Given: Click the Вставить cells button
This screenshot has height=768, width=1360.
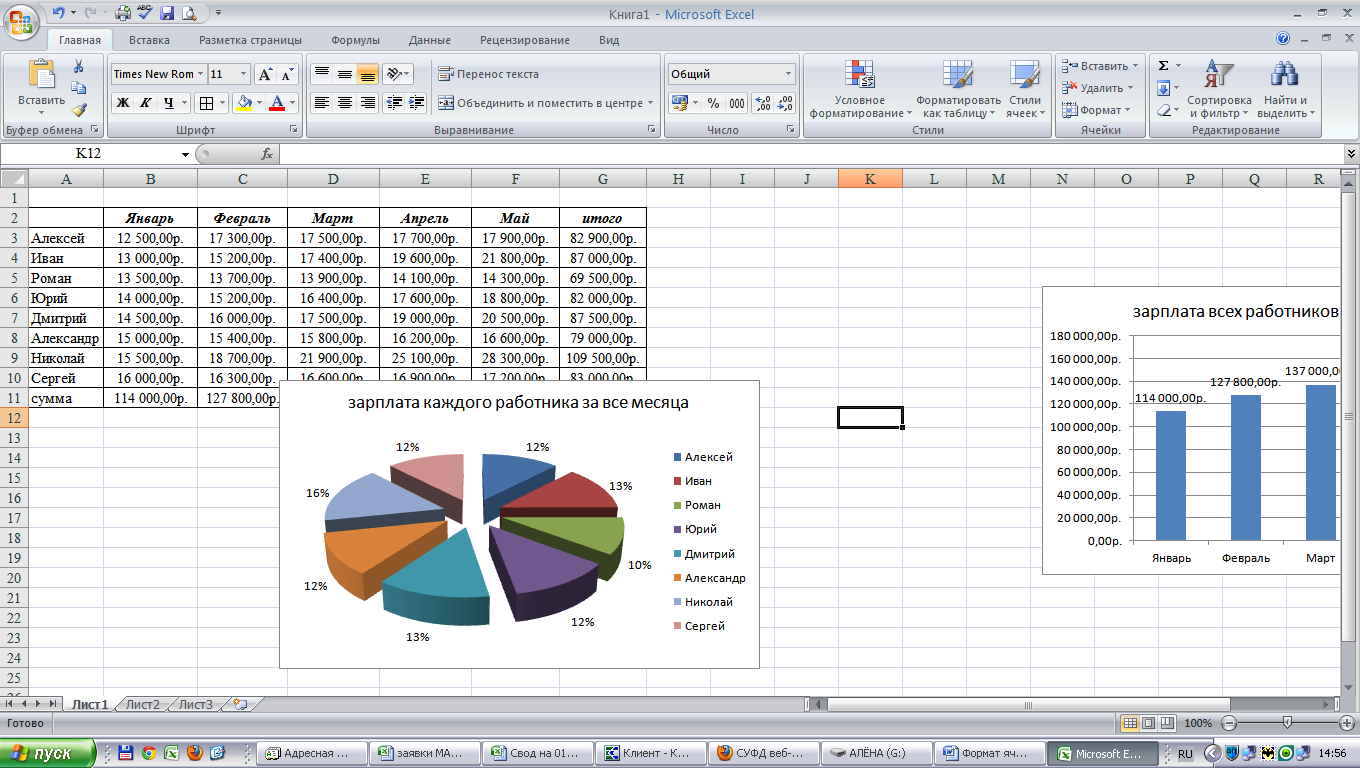Looking at the screenshot, I should [x=1098, y=66].
